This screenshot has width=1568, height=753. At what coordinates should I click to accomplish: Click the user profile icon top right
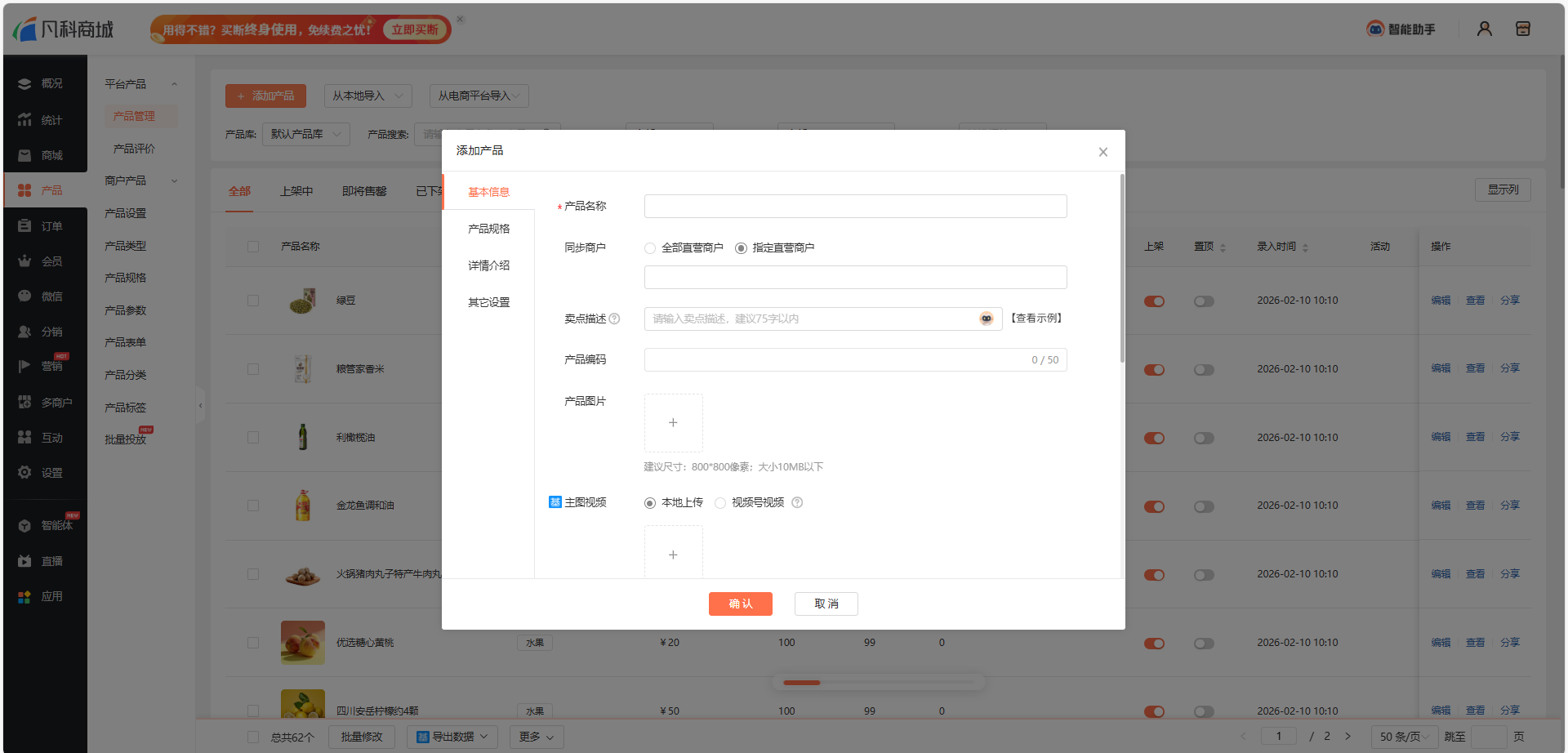click(x=1484, y=29)
